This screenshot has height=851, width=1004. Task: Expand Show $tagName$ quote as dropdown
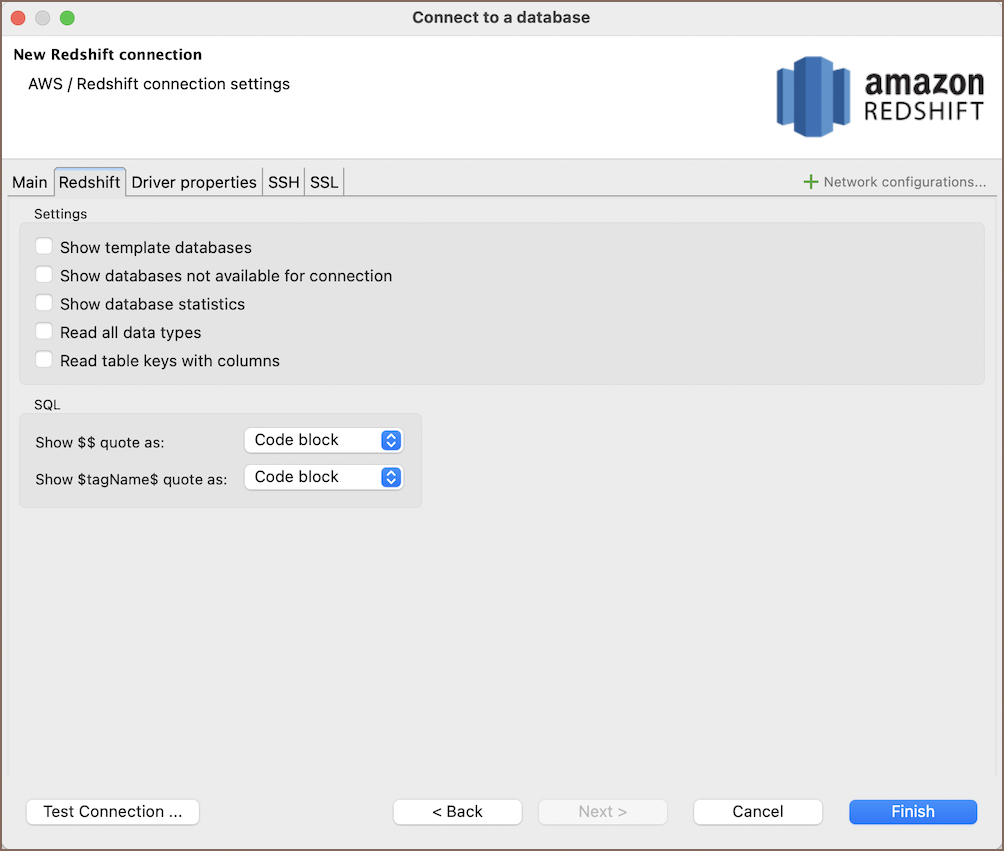point(323,477)
